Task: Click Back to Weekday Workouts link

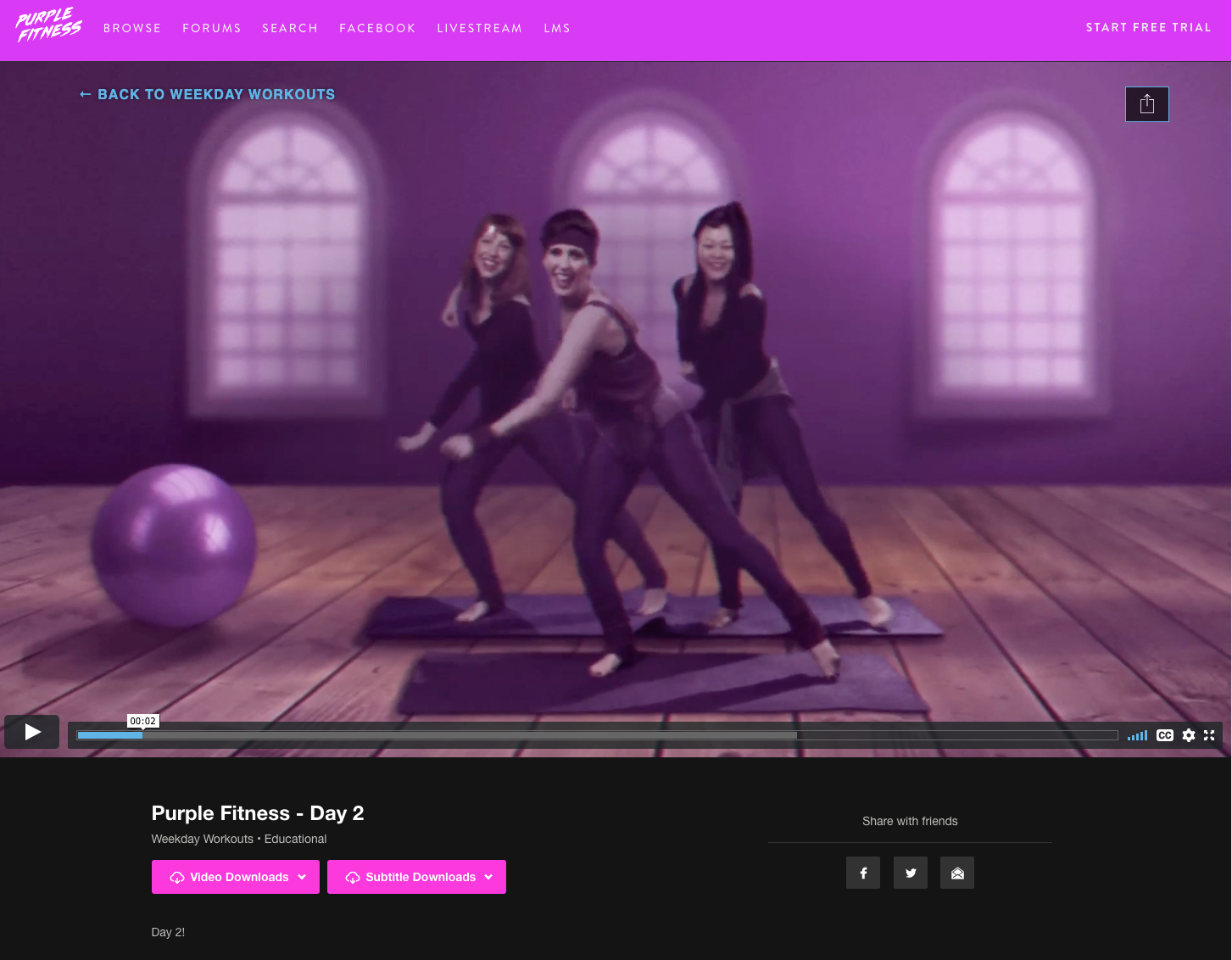Action: coord(207,94)
